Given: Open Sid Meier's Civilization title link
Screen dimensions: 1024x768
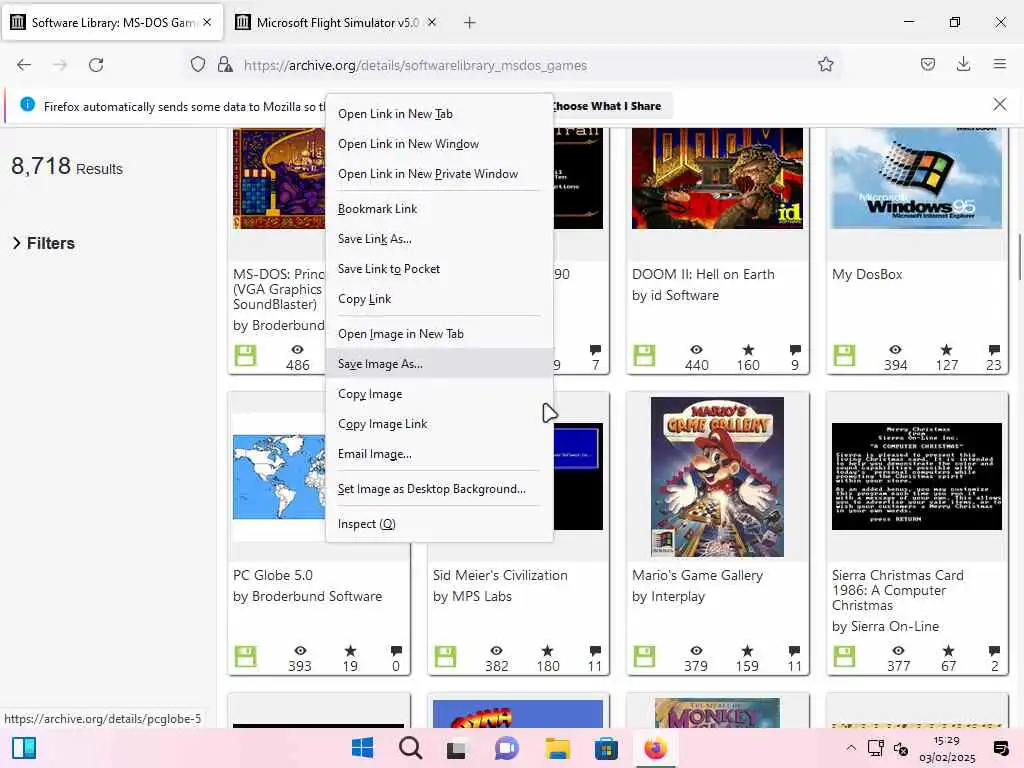Looking at the screenshot, I should (500, 575).
